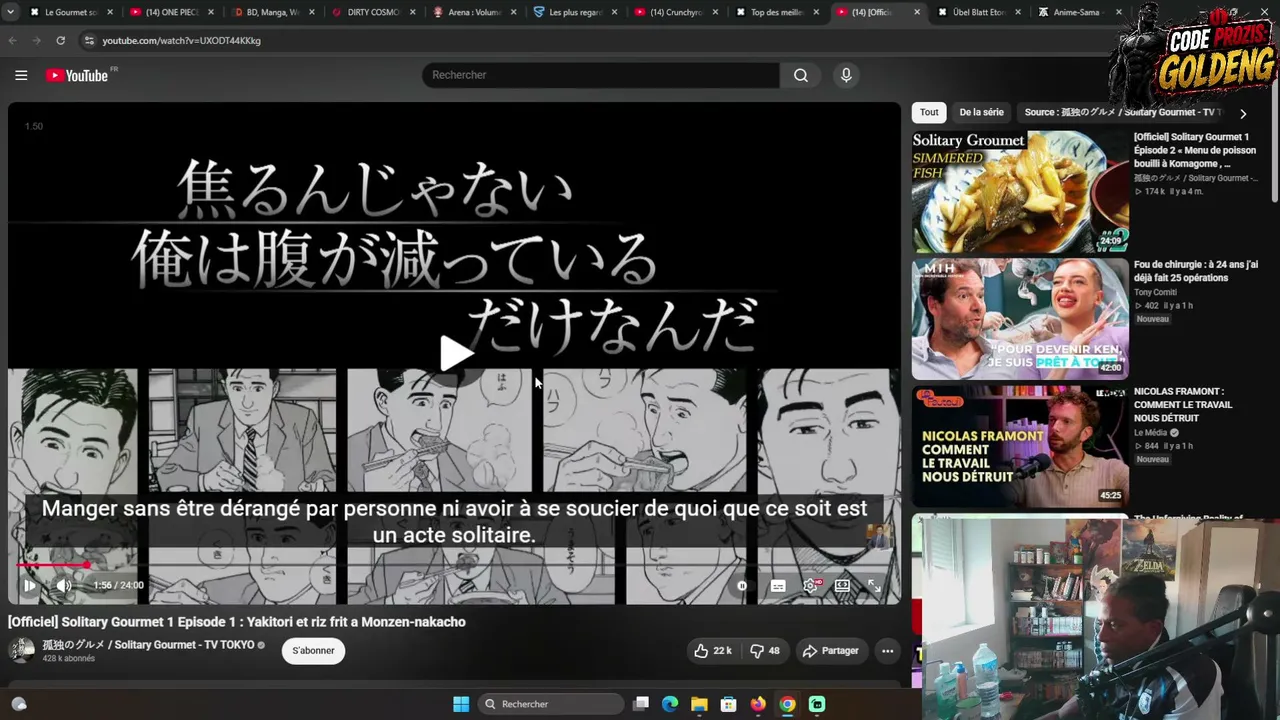Focus the YouTube Rechercher search field
This screenshot has height=720, width=1280.
coord(601,75)
